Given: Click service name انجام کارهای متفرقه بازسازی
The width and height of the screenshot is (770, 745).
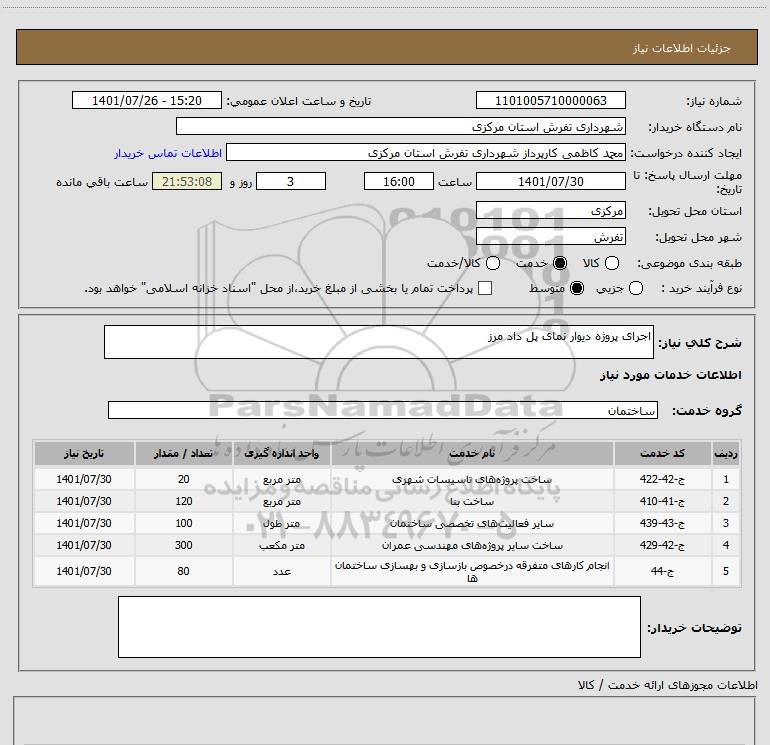Looking at the screenshot, I should point(472,572).
